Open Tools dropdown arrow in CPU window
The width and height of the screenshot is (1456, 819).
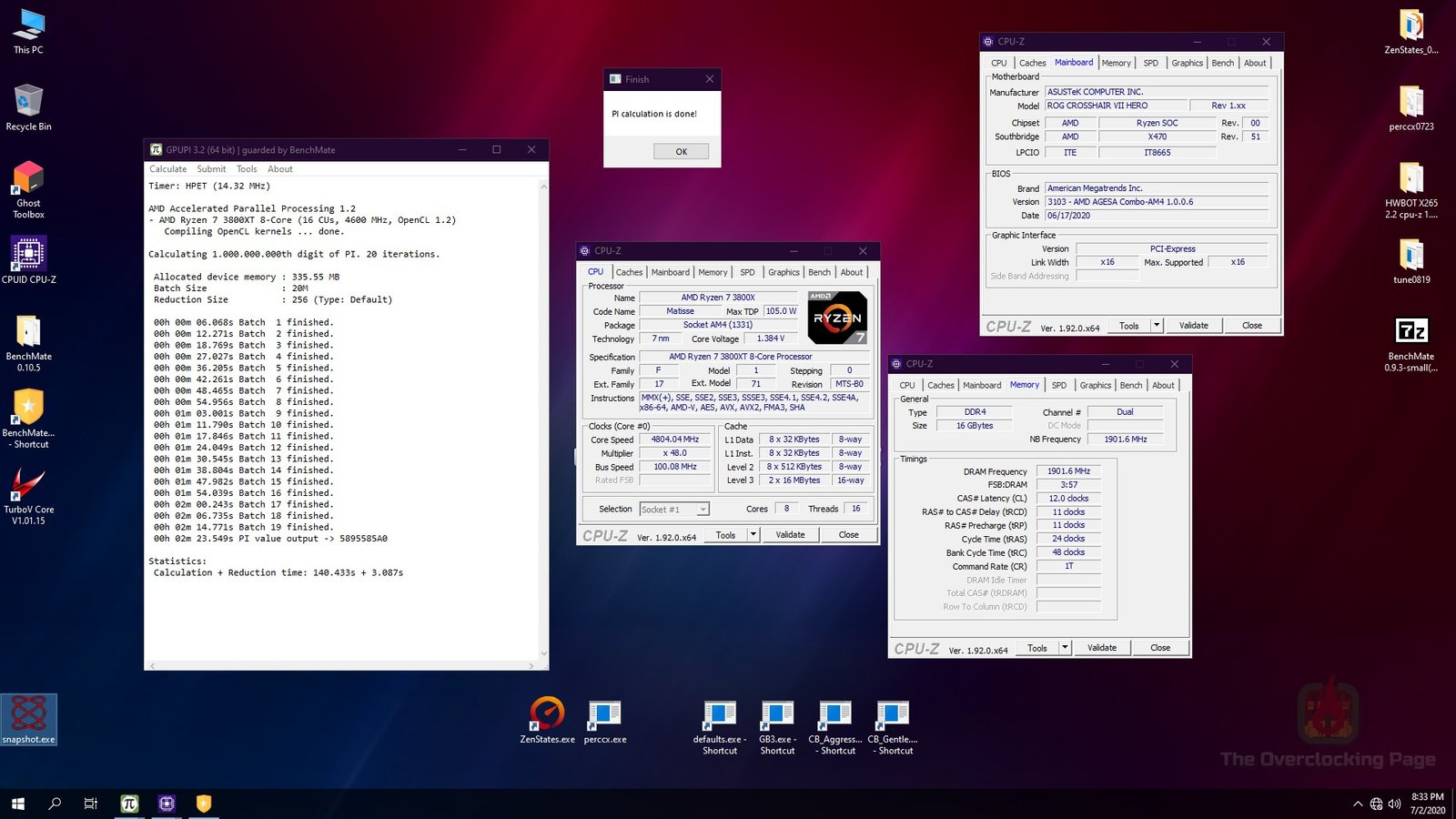tap(753, 535)
